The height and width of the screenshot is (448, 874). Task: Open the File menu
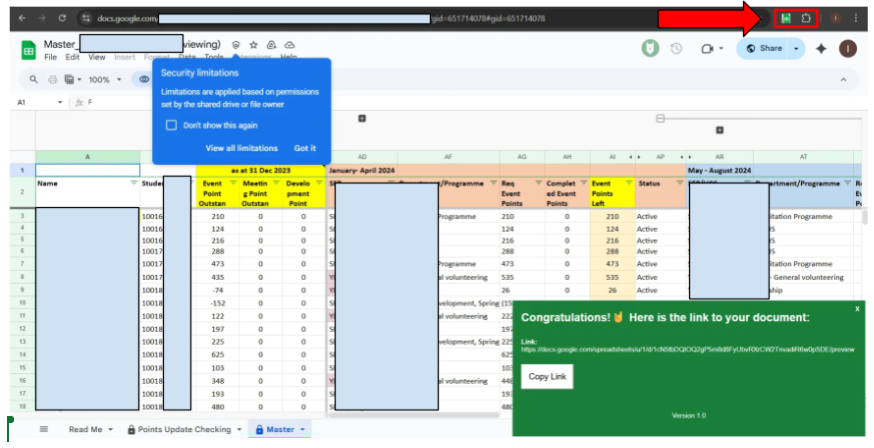click(x=49, y=57)
